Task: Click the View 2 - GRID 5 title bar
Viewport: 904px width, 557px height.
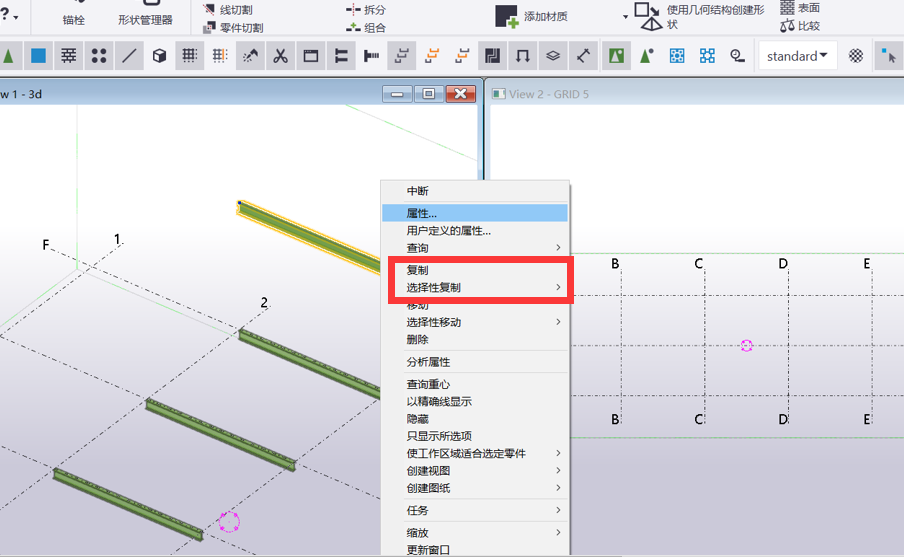Action: (x=696, y=94)
